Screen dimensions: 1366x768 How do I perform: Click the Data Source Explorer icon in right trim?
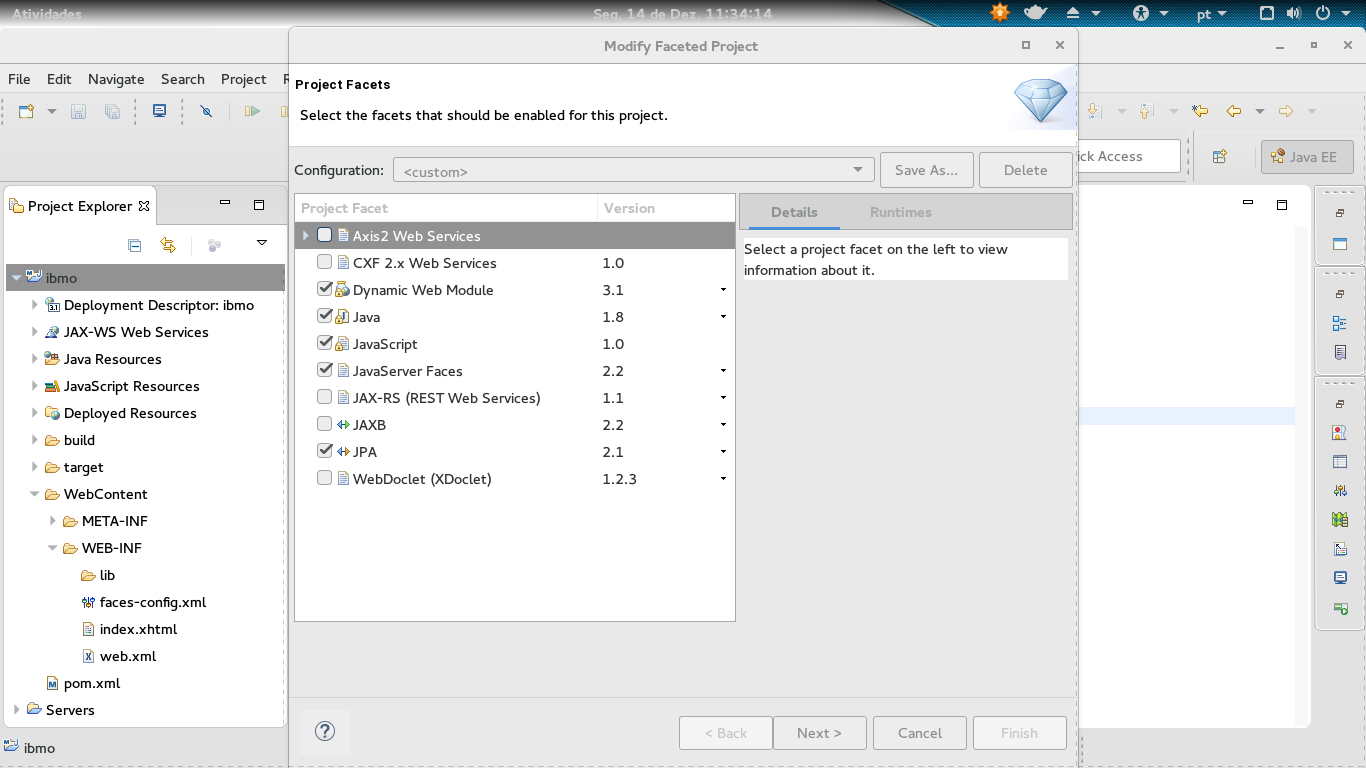pos(1340,520)
